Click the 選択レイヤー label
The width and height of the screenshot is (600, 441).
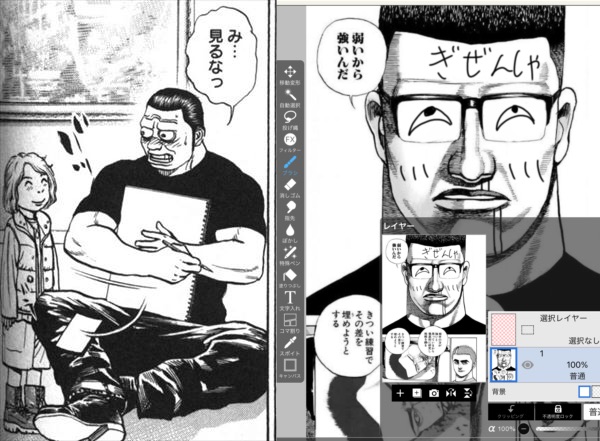[x=563, y=318]
